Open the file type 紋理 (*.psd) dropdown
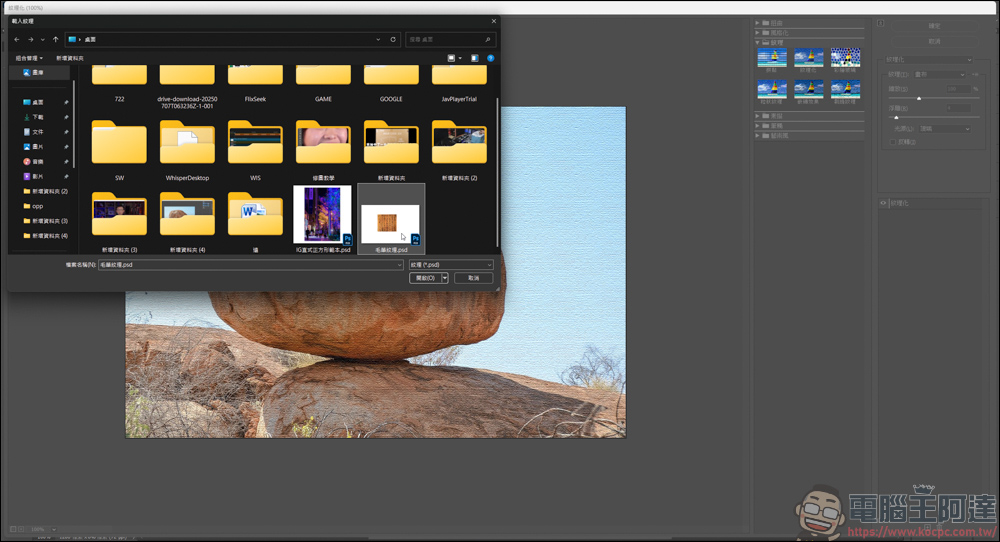1000x542 pixels. [451, 265]
